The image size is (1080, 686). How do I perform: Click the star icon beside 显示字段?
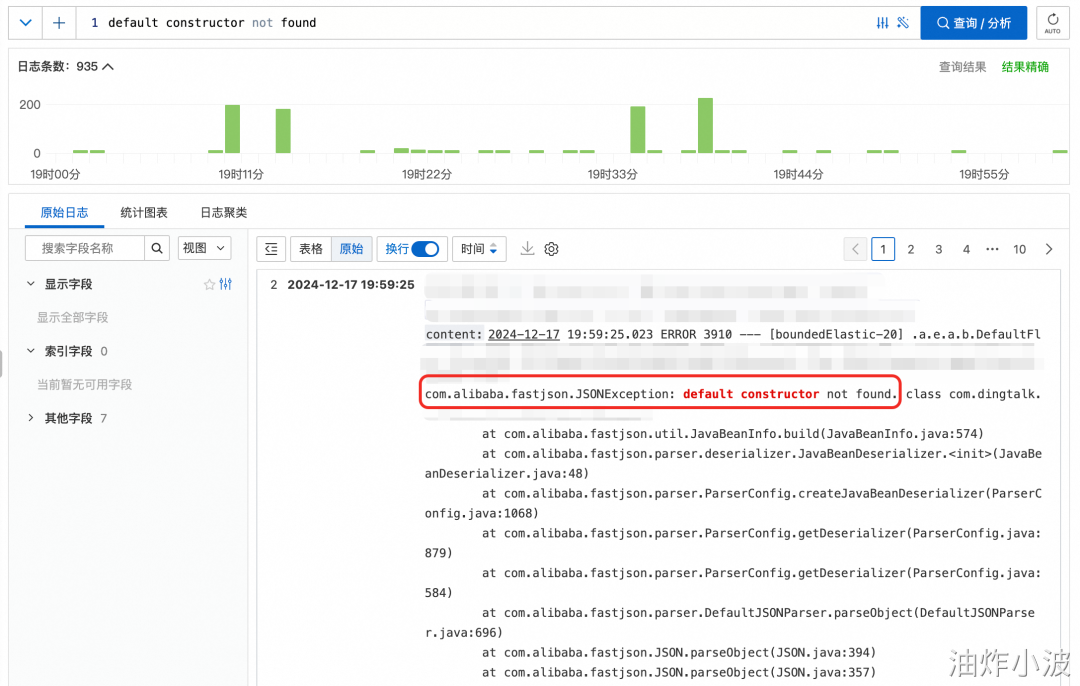[x=209, y=284]
